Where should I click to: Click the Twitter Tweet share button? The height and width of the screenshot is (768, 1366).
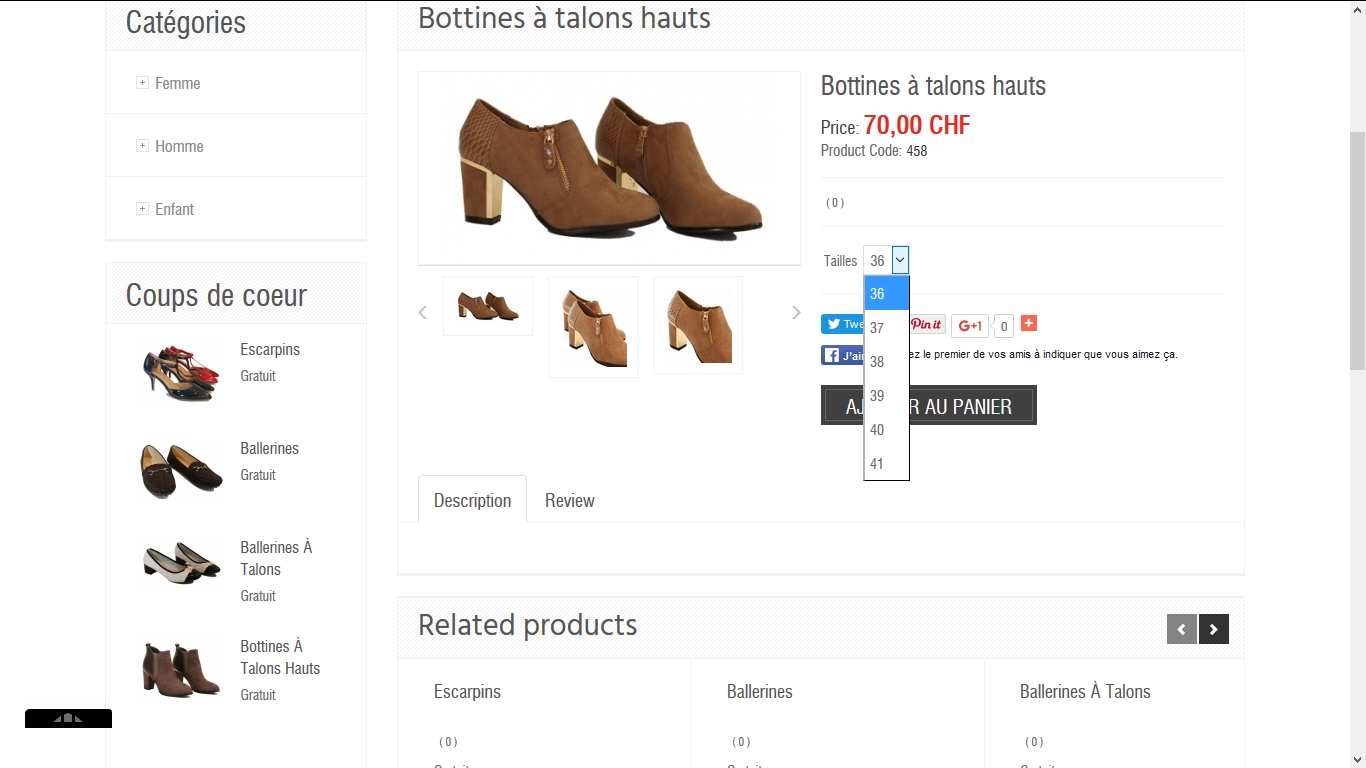tap(842, 324)
